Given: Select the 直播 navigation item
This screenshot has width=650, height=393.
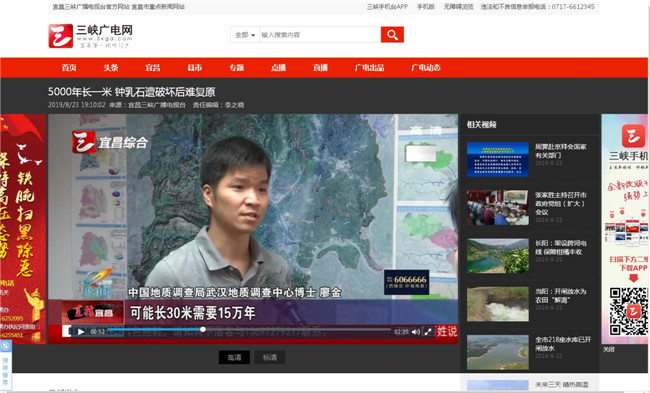Looking at the screenshot, I should pos(320,68).
